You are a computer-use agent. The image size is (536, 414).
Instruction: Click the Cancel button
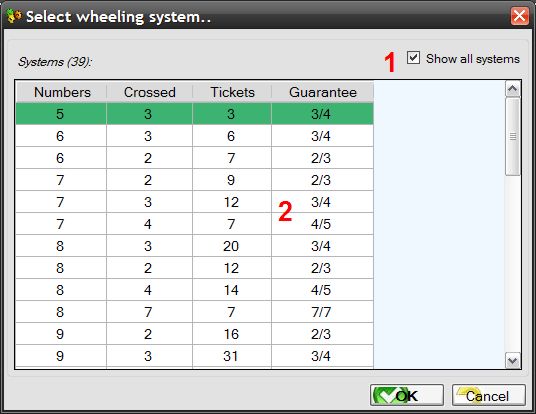point(488,395)
